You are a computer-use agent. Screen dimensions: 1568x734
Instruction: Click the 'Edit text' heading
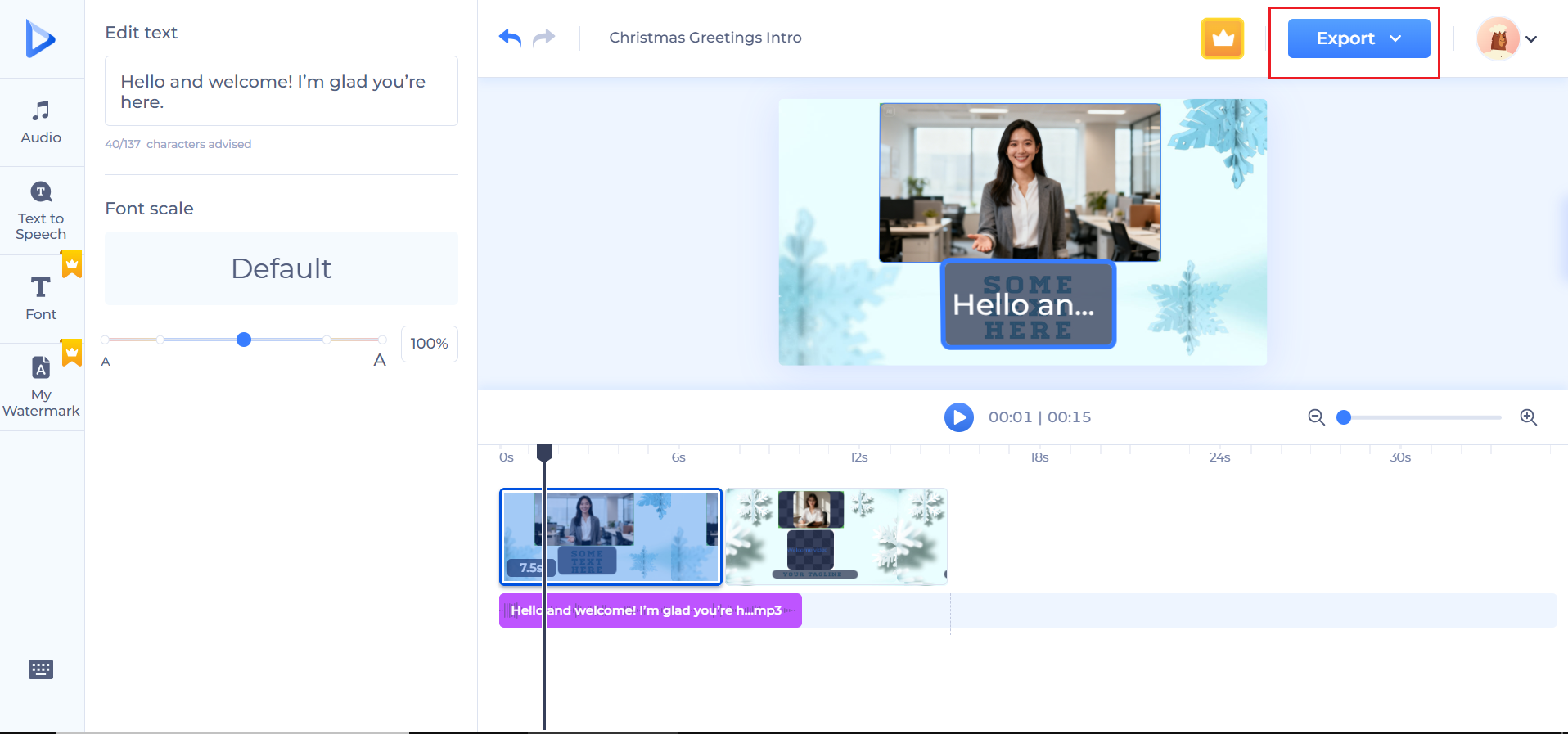[x=142, y=33]
